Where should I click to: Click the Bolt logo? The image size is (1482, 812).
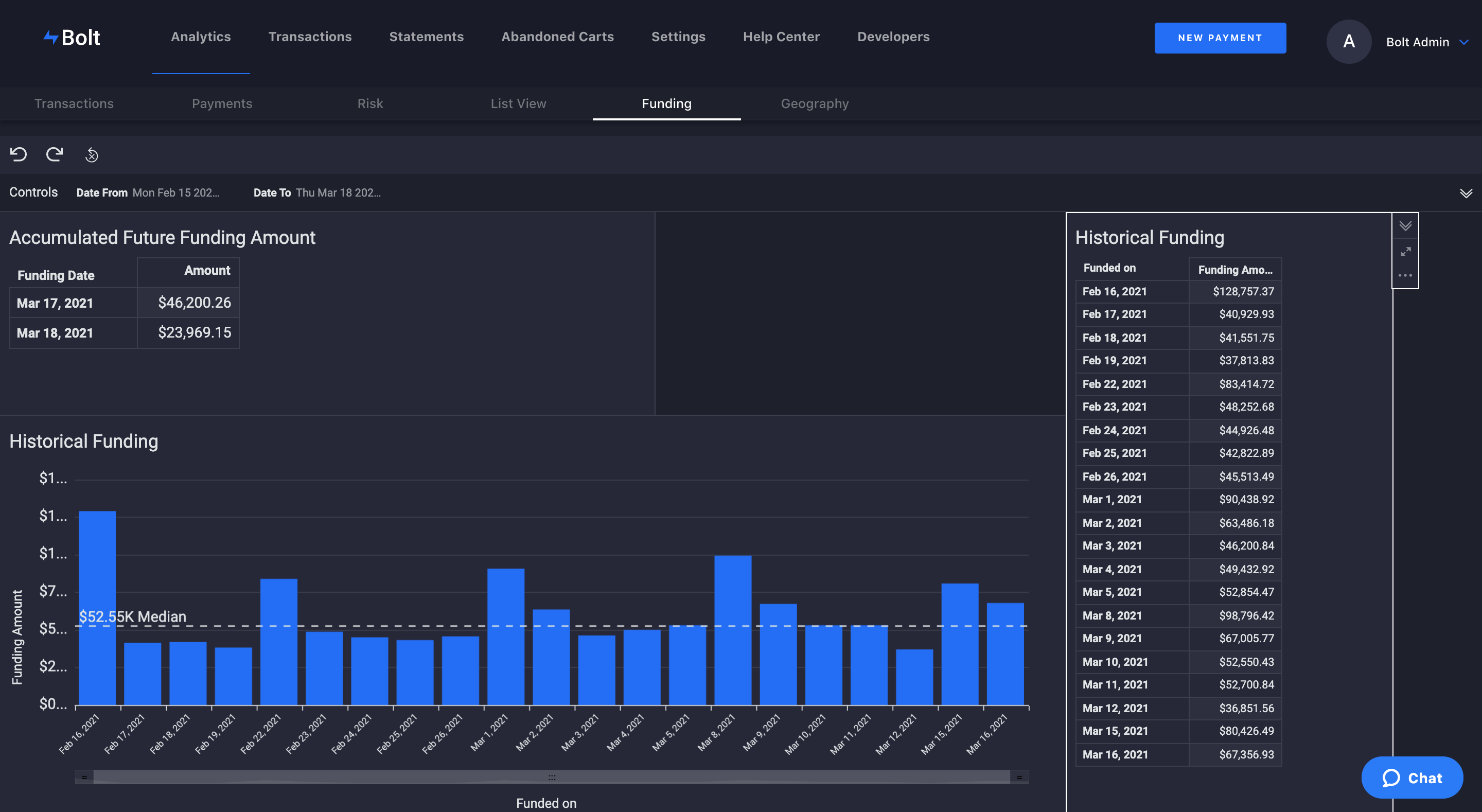72,38
